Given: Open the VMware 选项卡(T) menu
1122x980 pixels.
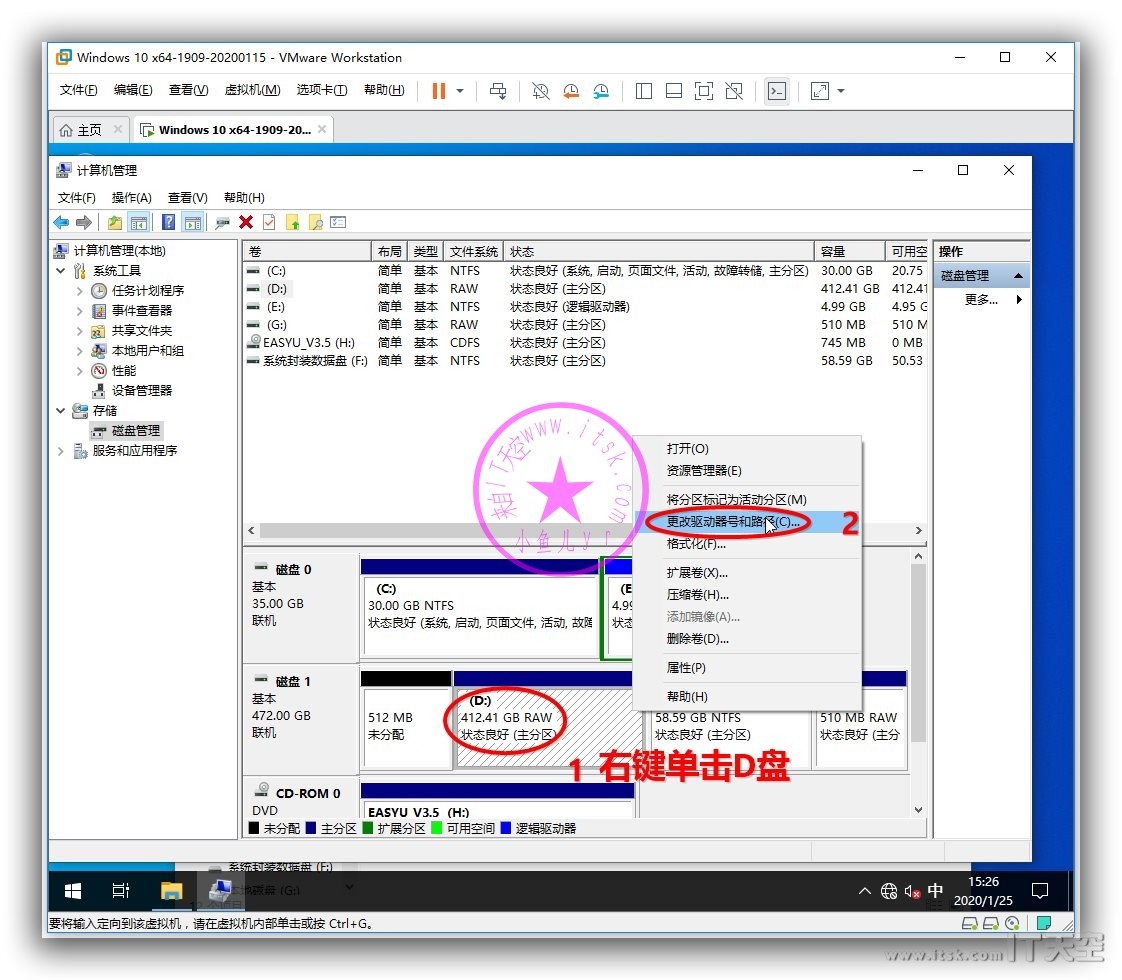Looking at the screenshot, I should coord(322,89).
